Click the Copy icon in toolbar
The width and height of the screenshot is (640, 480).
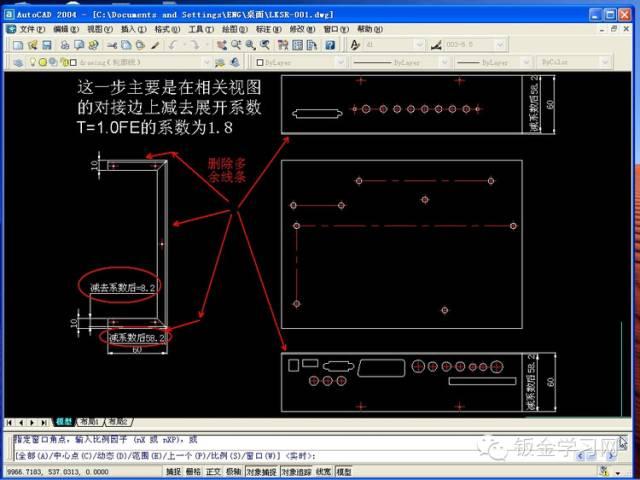[x=126, y=45]
